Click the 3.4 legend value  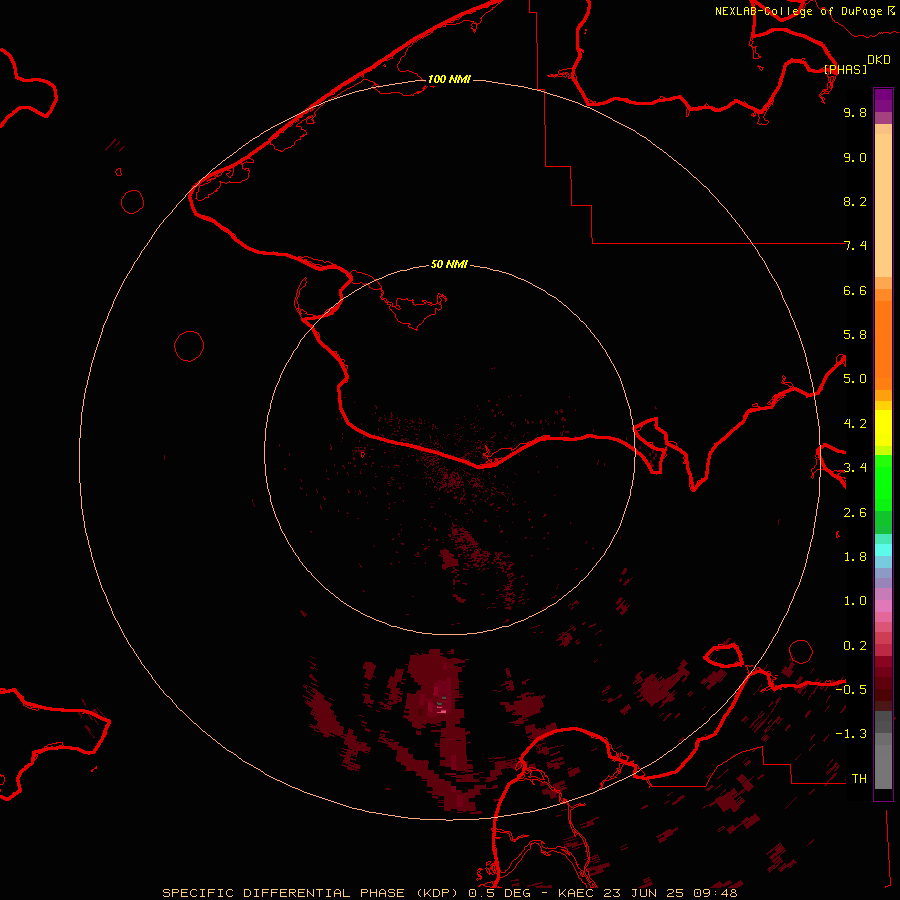click(x=855, y=468)
